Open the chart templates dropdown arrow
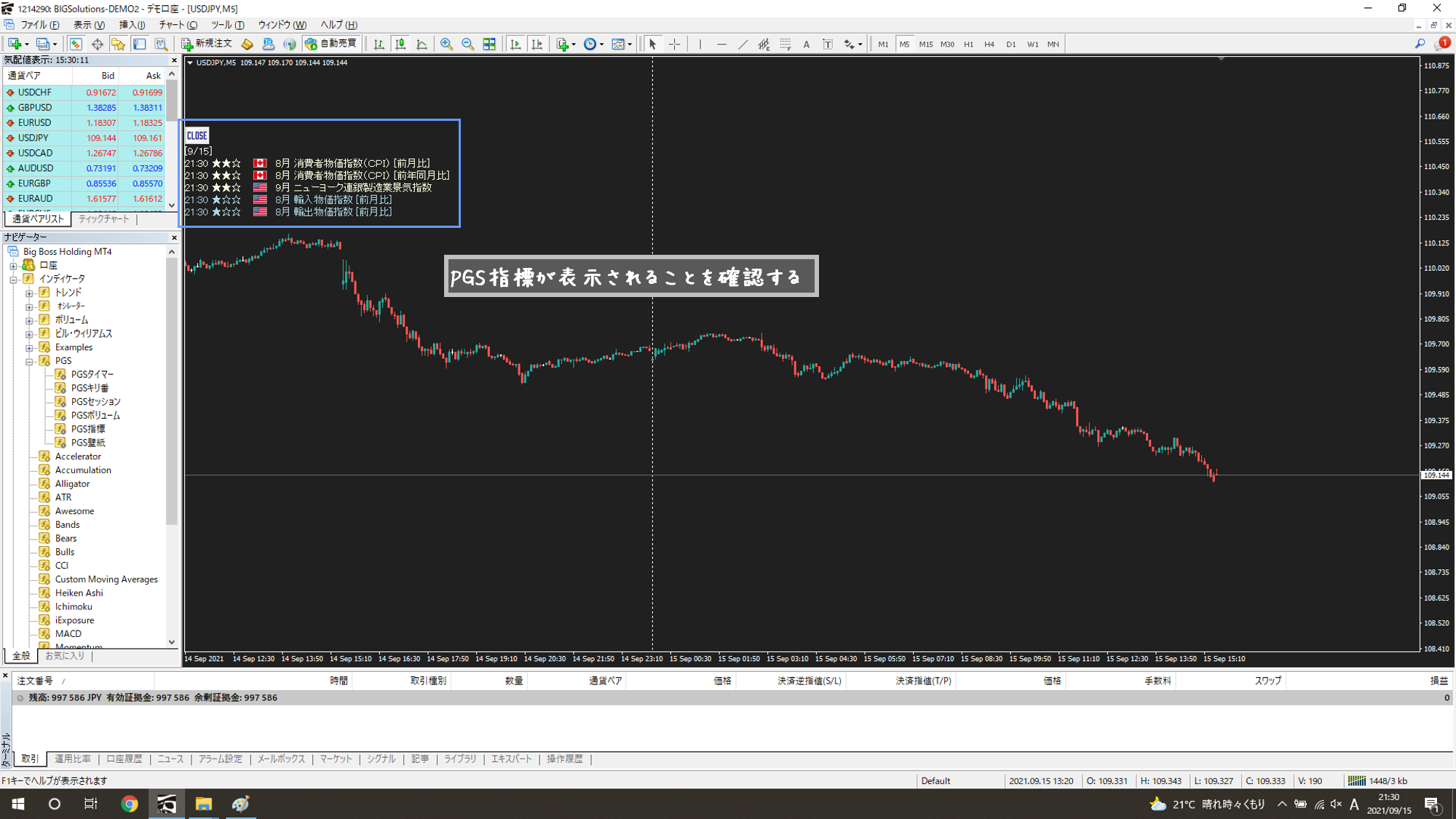The height and width of the screenshot is (819, 1456). pyautogui.click(x=630, y=44)
